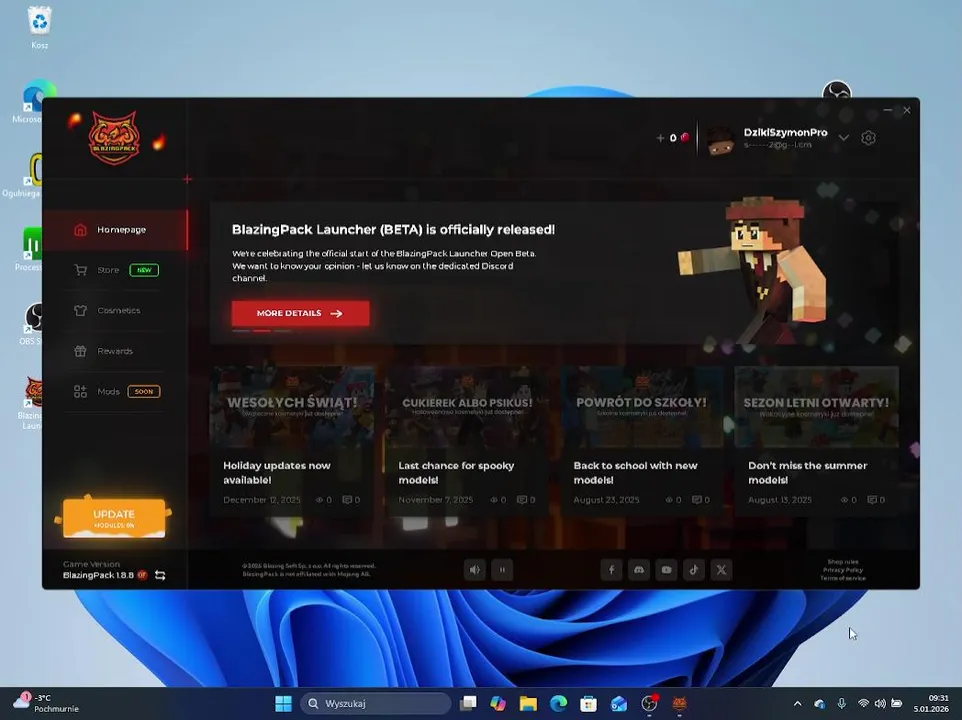962x720 pixels.
Task: Select the third banner slide indicator
Action: 283,331
